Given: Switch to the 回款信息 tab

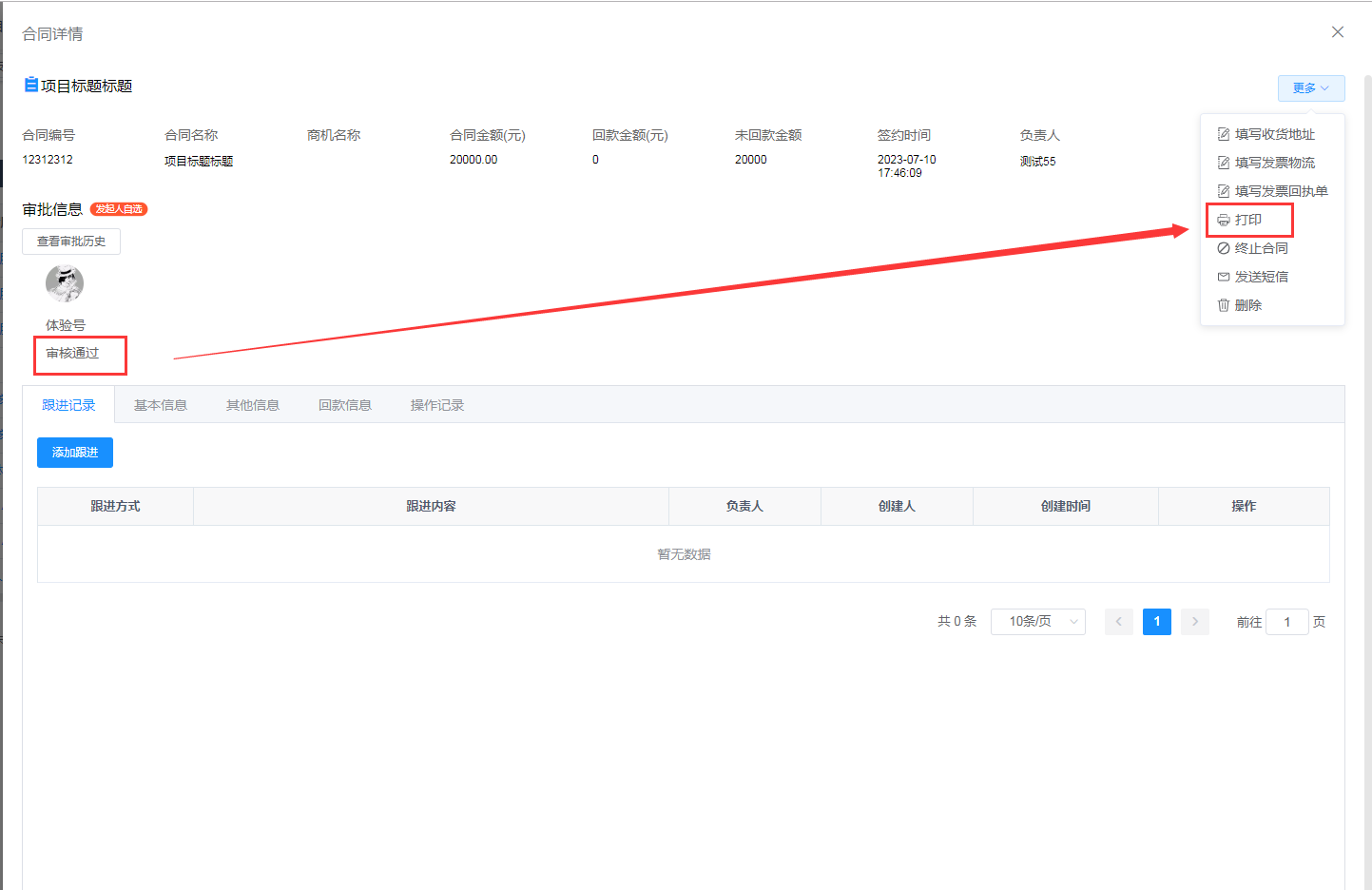Looking at the screenshot, I should pyautogui.click(x=345, y=405).
